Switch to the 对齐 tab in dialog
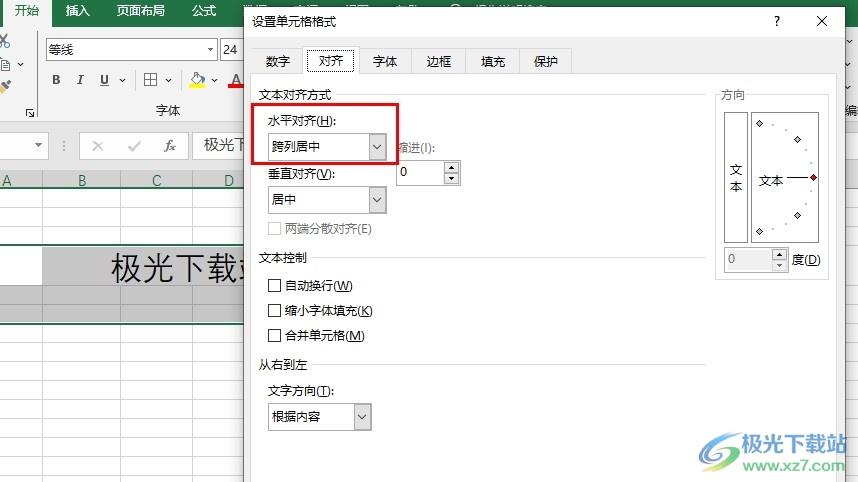The image size is (858, 482). coord(331,61)
